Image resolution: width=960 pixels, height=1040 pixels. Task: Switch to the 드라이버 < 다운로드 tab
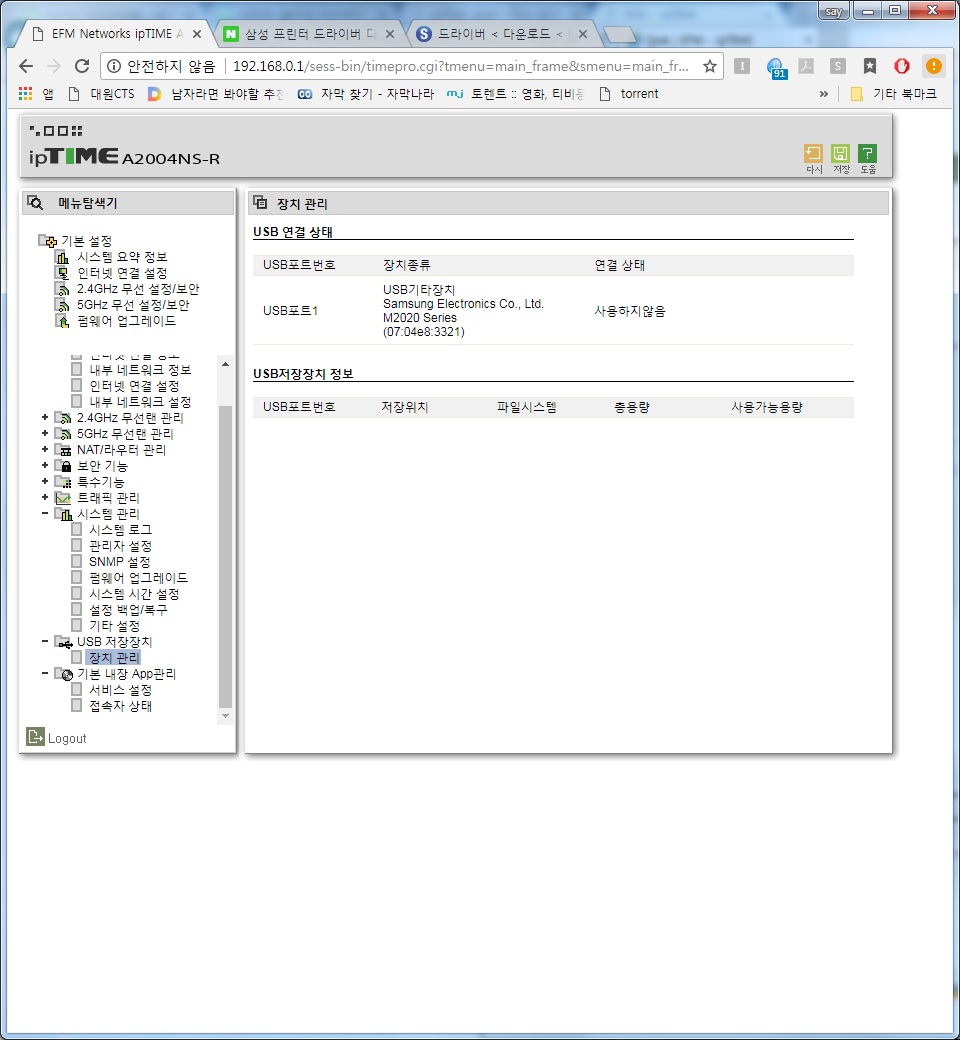click(501, 34)
